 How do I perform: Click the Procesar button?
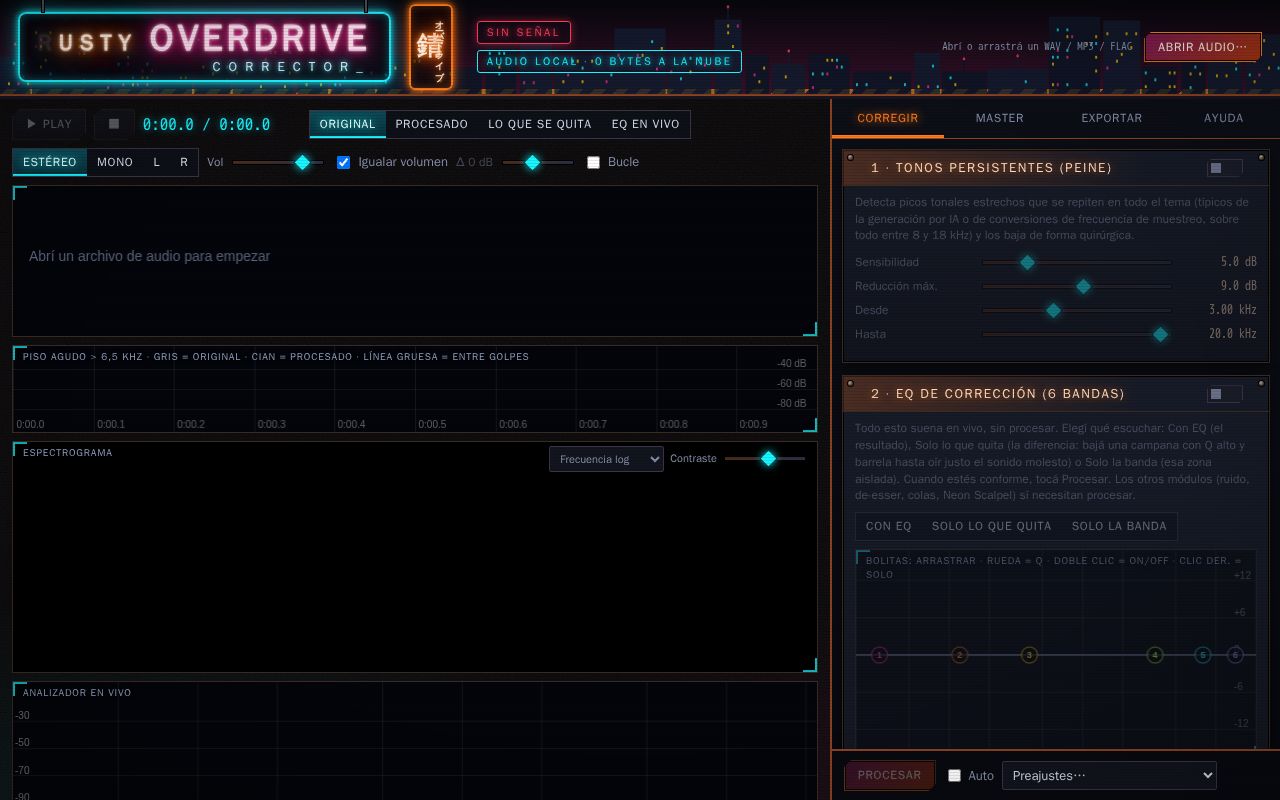(890, 775)
